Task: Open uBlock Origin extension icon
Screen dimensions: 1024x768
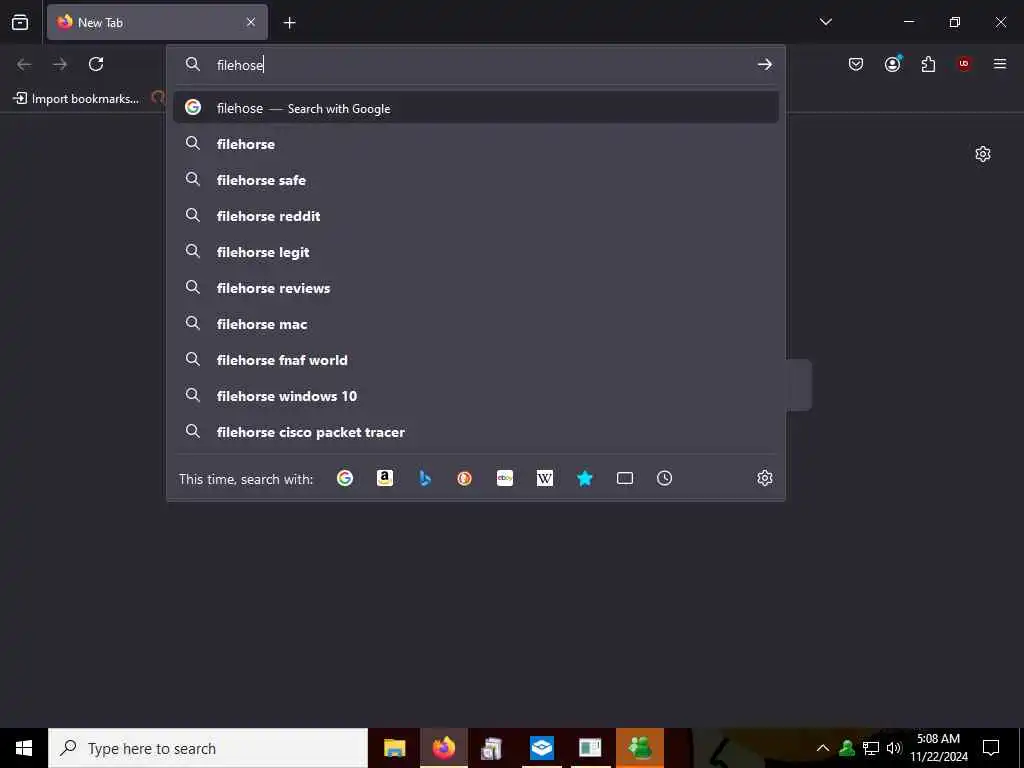Action: (964, 63)
